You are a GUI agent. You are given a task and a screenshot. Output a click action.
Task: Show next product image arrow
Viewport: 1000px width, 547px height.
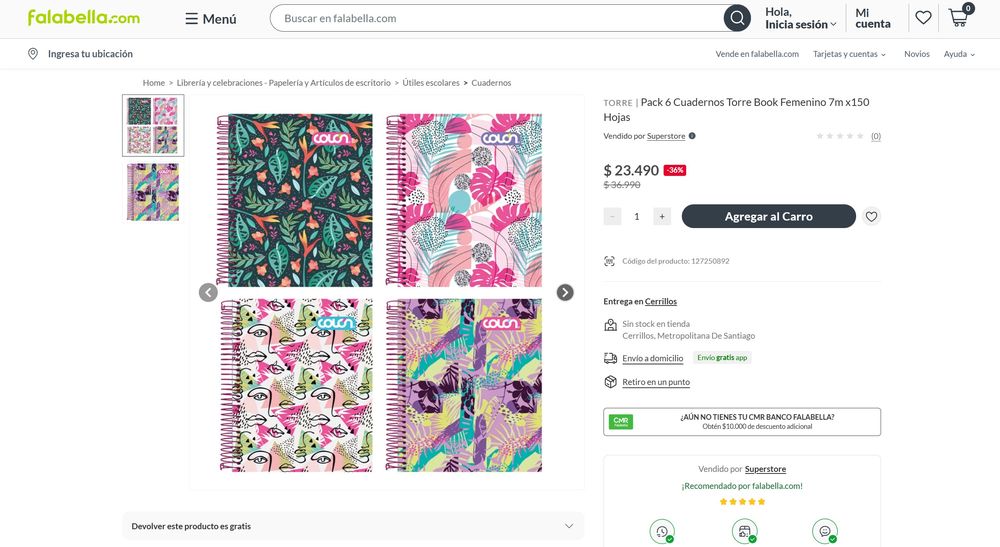(x=564, y=292)
